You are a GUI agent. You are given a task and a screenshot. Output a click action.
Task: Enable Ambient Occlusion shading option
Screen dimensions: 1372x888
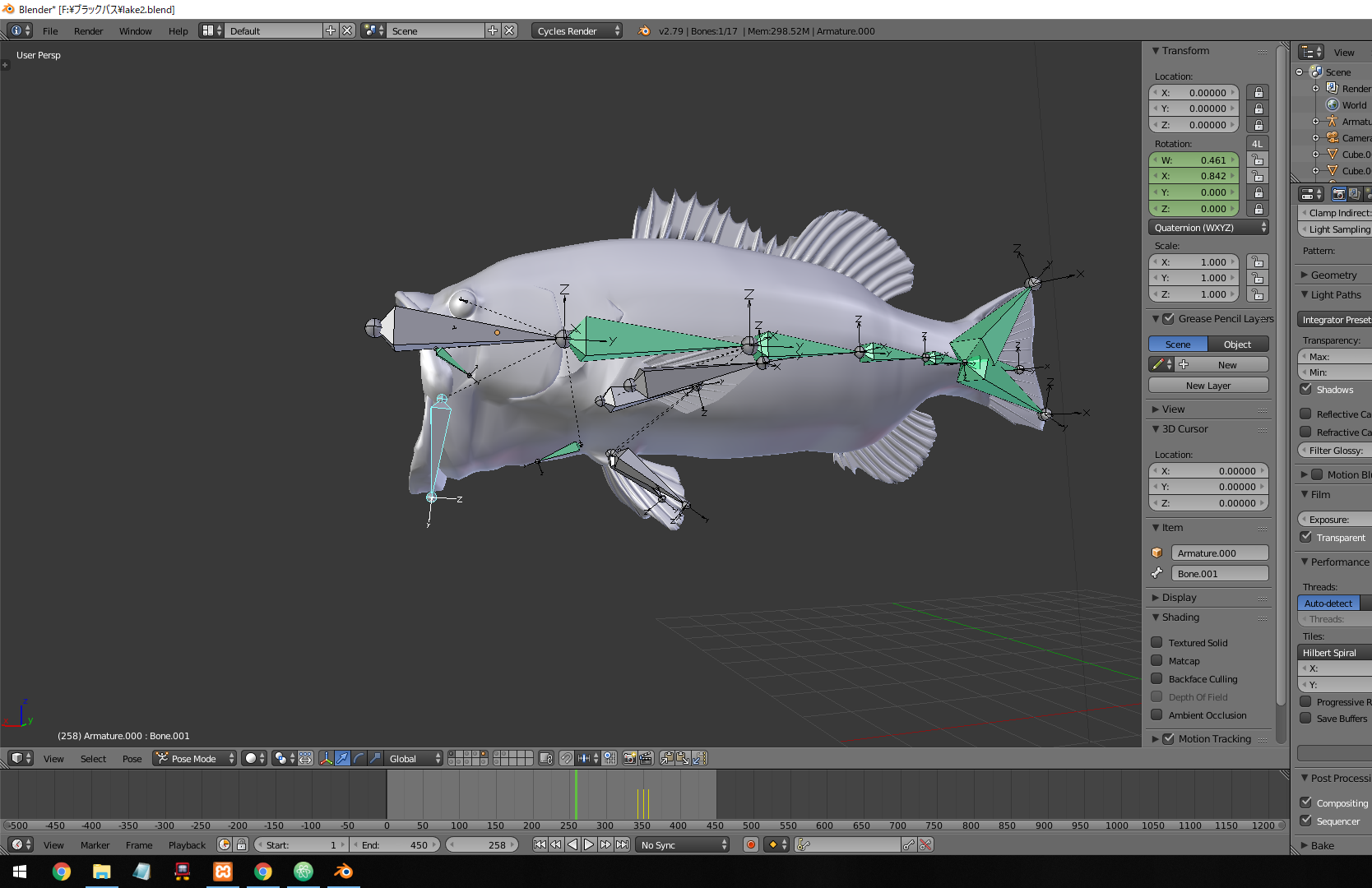coord(1156,715)
